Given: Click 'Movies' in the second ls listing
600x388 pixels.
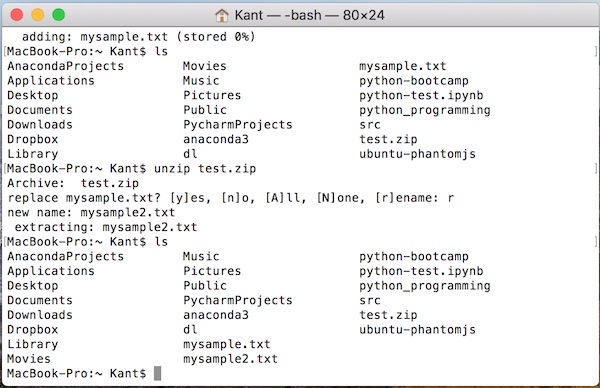Looking at the screenshot, I should click(x=29, y=359).
